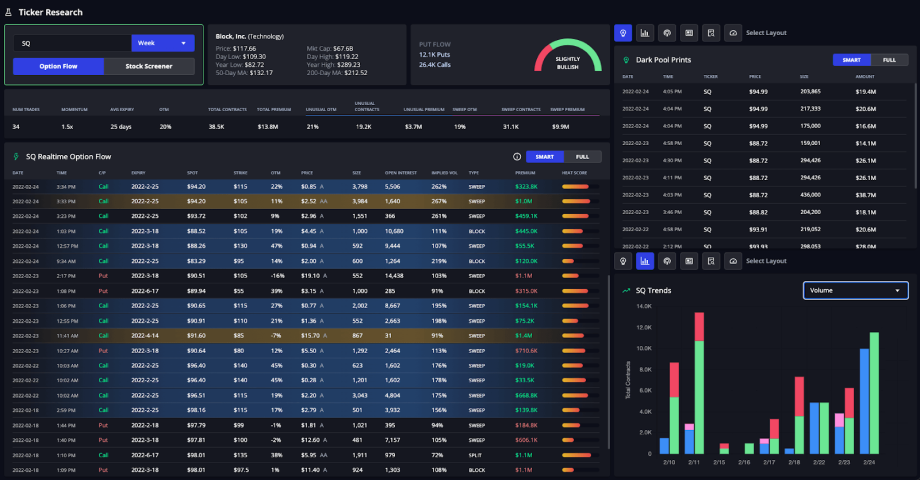Sort option flow by OPEN INTEREST column header

click(401, 173)
